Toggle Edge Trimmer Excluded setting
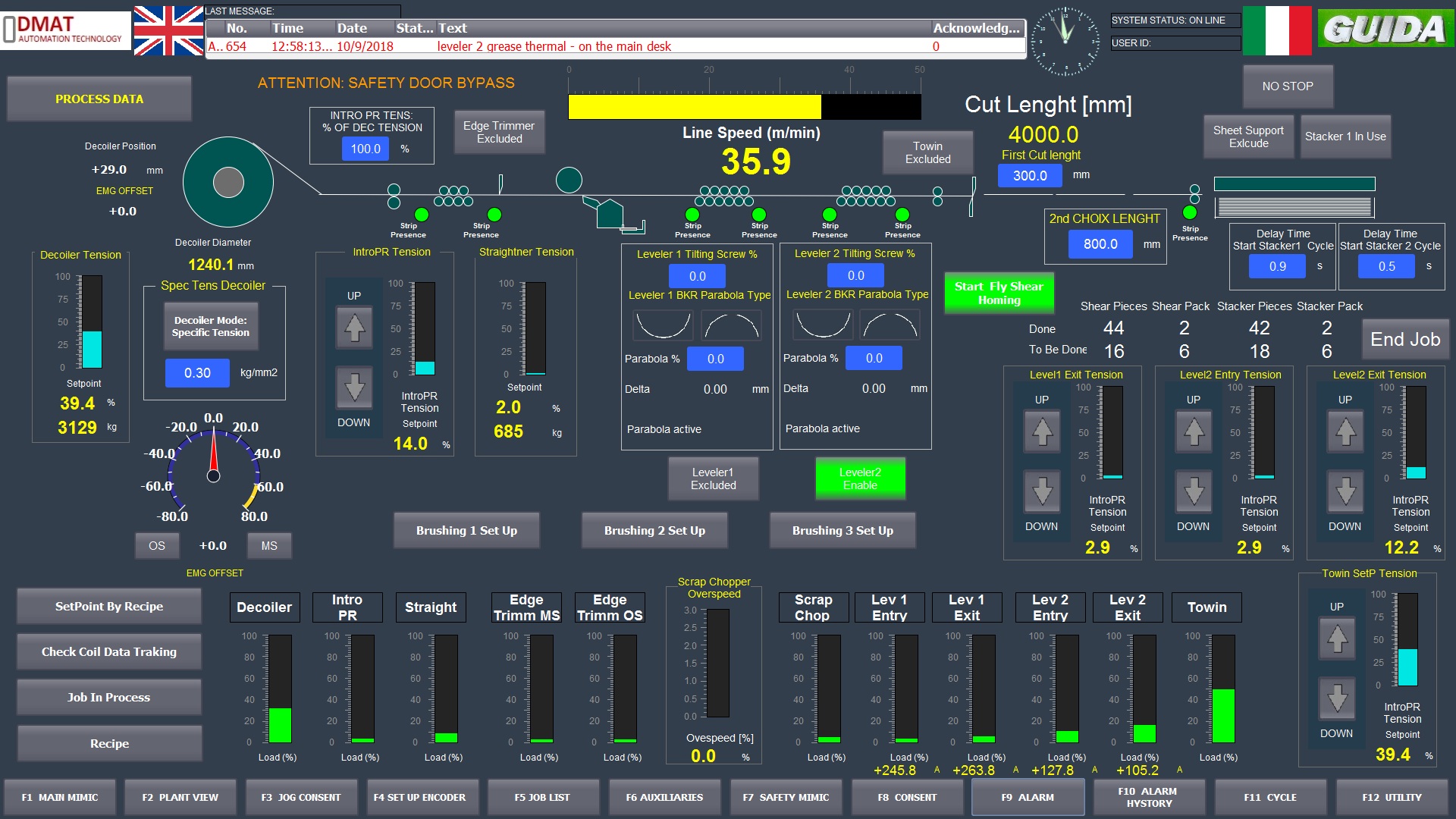Image resolution: width=1456 pixels, height=819 pixels. point(500,132)
